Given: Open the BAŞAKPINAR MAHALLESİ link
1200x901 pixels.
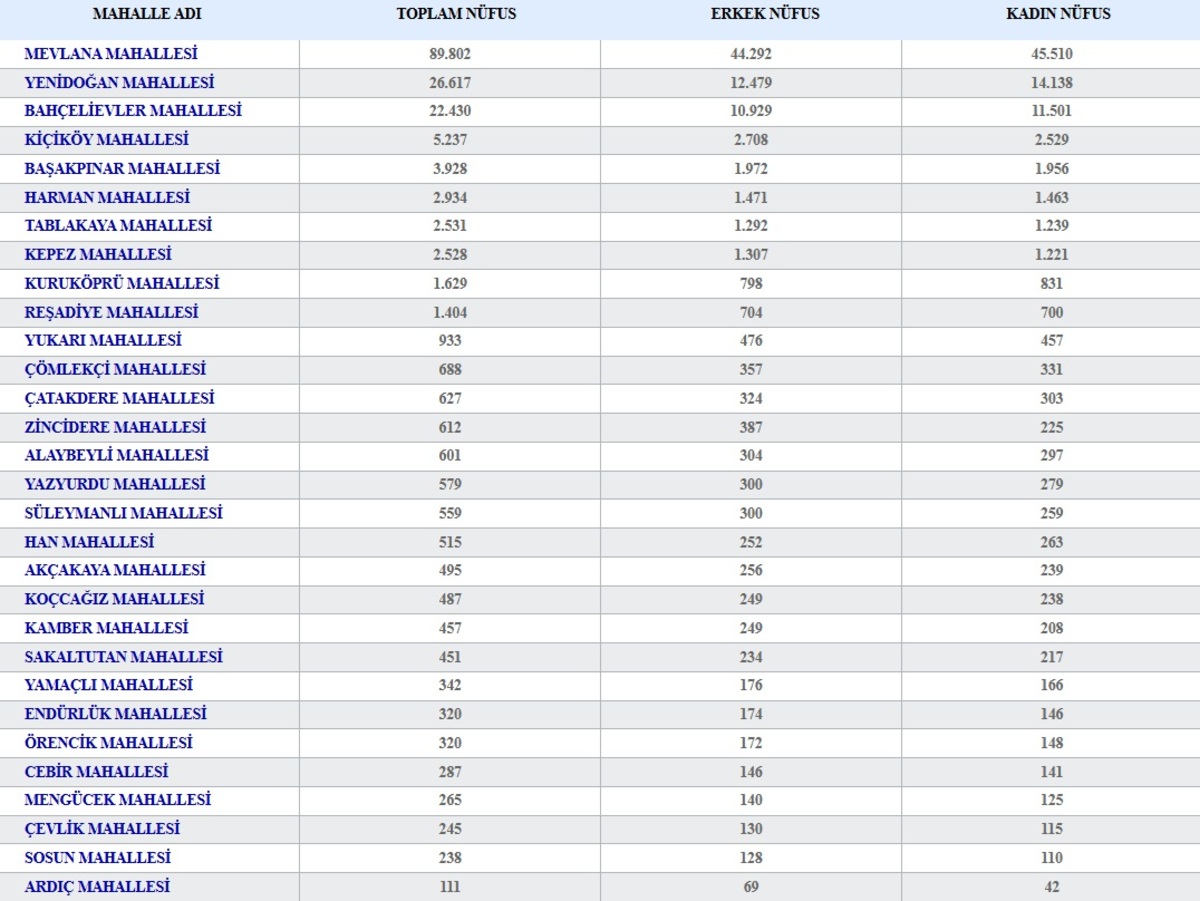Looking at the screenshot, I should (122, 169).
